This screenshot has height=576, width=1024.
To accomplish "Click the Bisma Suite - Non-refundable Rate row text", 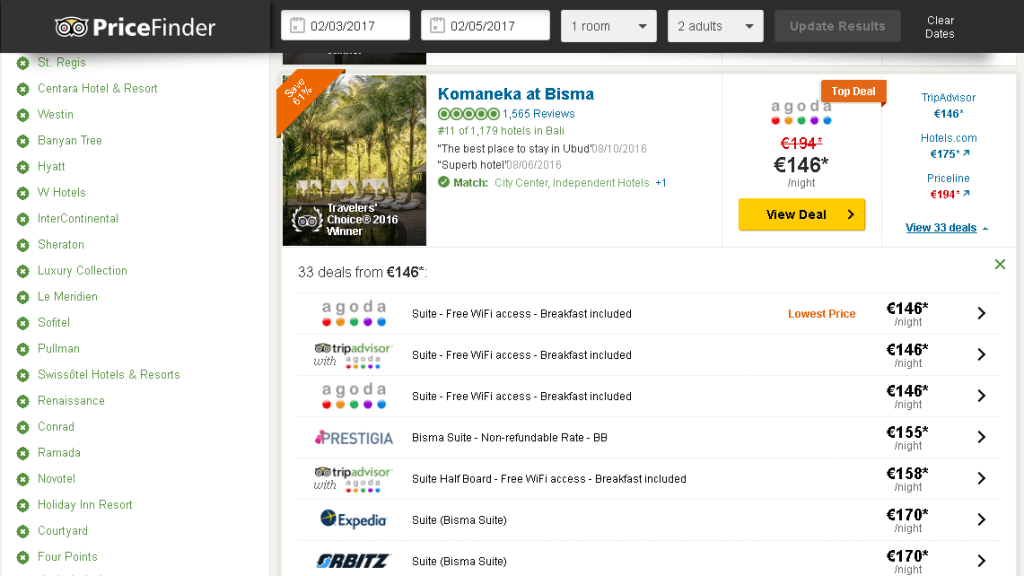I will (509, 438).
